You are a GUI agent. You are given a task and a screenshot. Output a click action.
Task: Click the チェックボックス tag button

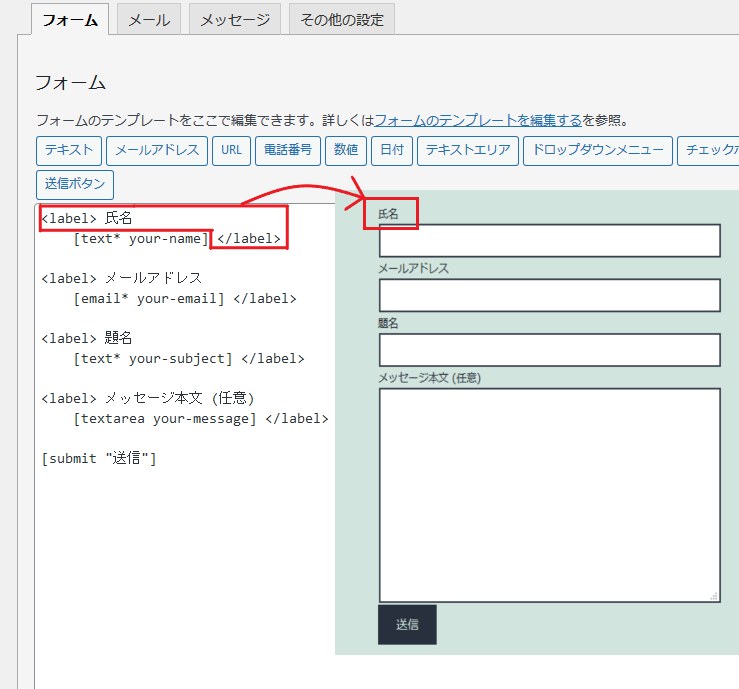click(x=708, y=151)
